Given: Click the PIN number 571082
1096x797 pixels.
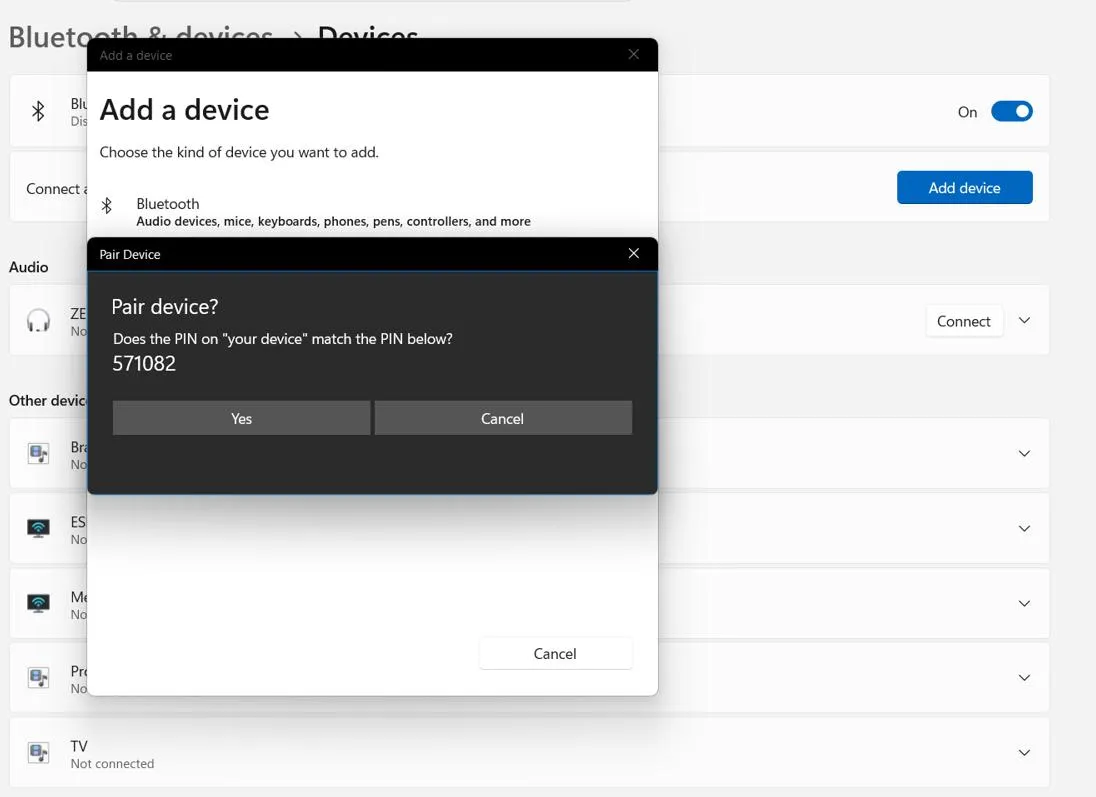Looking at the screenshot, I should coord(144,364).
